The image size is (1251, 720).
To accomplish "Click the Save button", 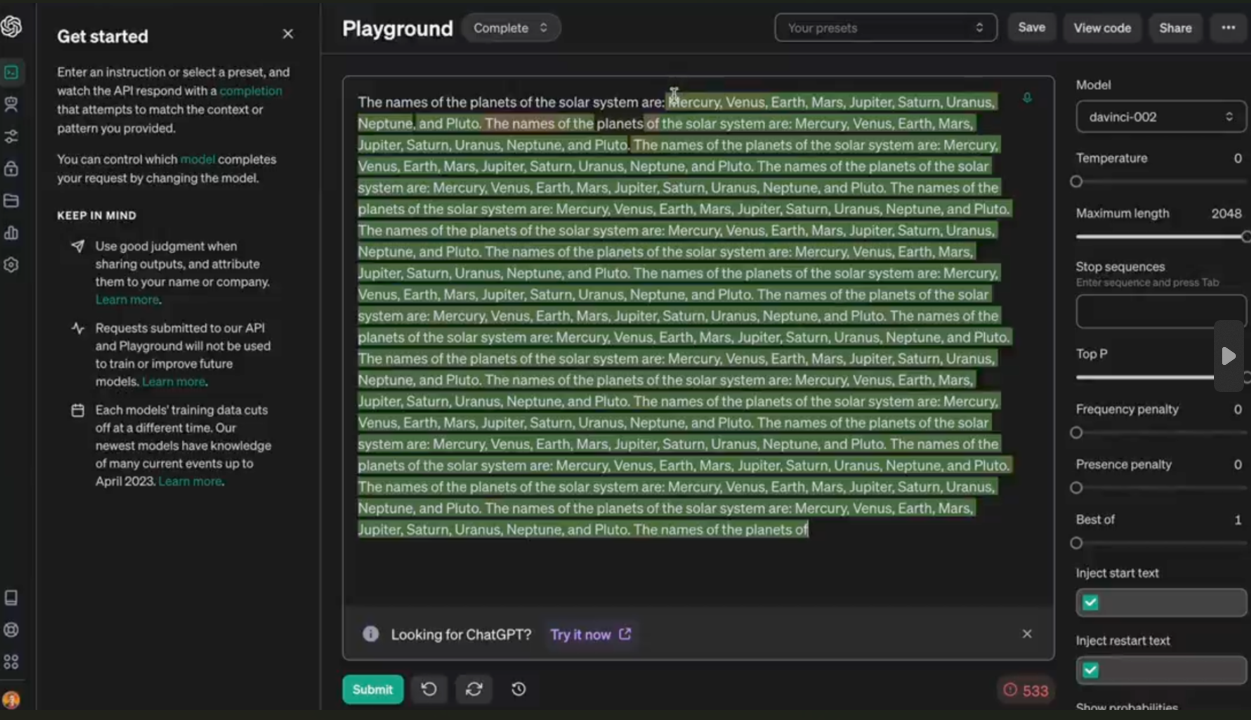I will [x=1032, y=28].
